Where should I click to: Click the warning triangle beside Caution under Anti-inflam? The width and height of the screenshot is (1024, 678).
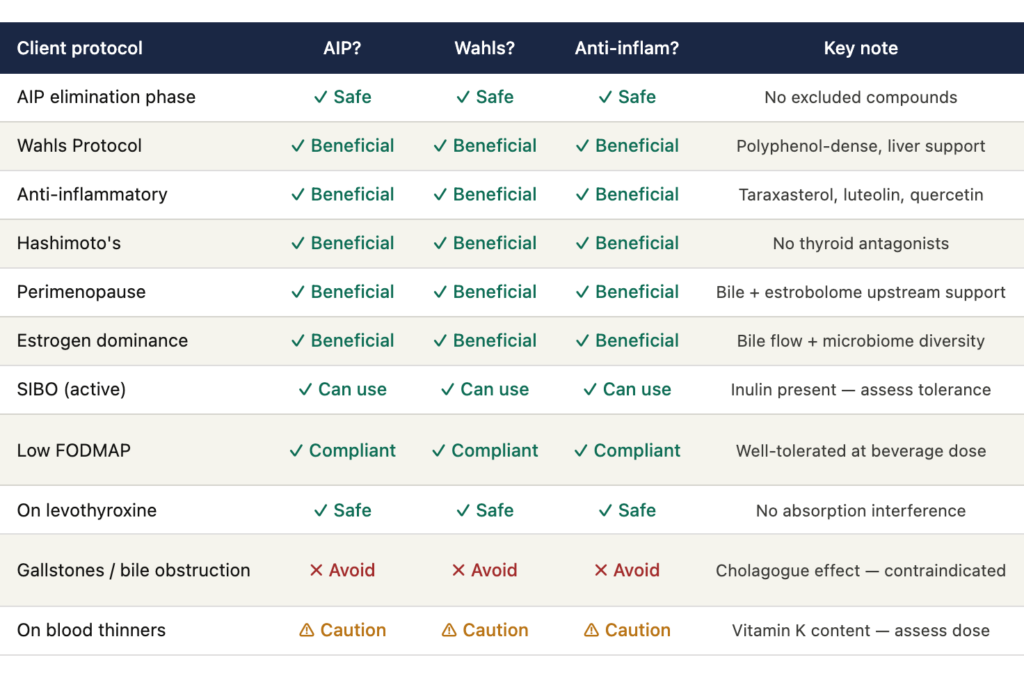[x=592, y=630]
